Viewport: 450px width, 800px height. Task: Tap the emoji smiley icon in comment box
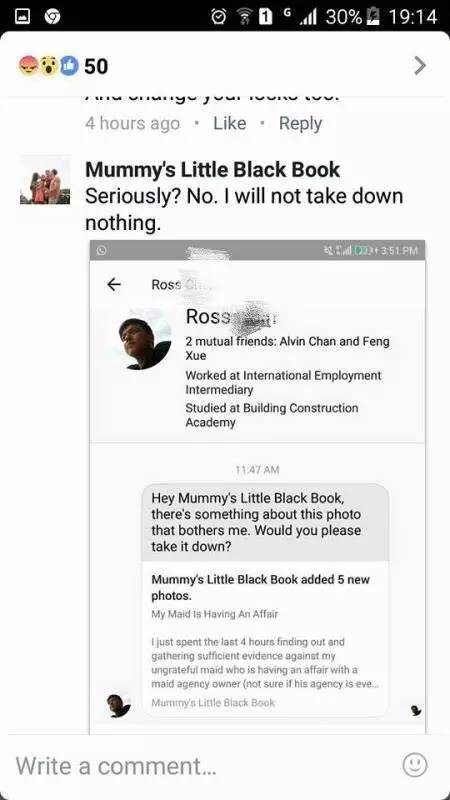(x=414, y=765)
